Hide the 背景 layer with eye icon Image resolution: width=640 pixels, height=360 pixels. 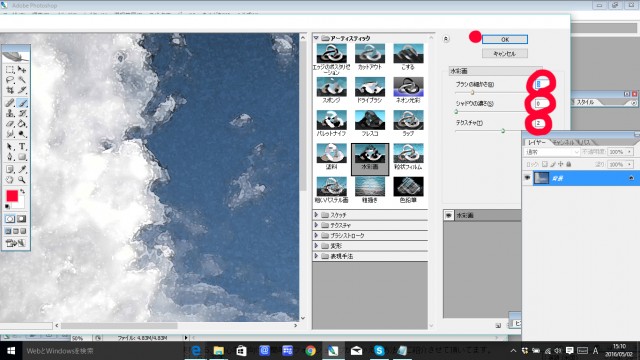pyautogui.click(x=527, y=178)
